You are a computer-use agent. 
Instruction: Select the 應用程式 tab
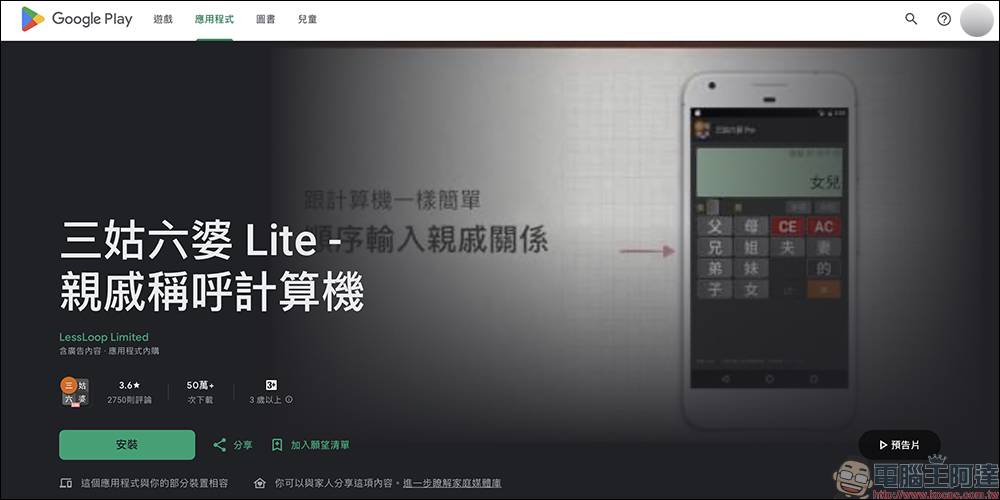point(214,19)
